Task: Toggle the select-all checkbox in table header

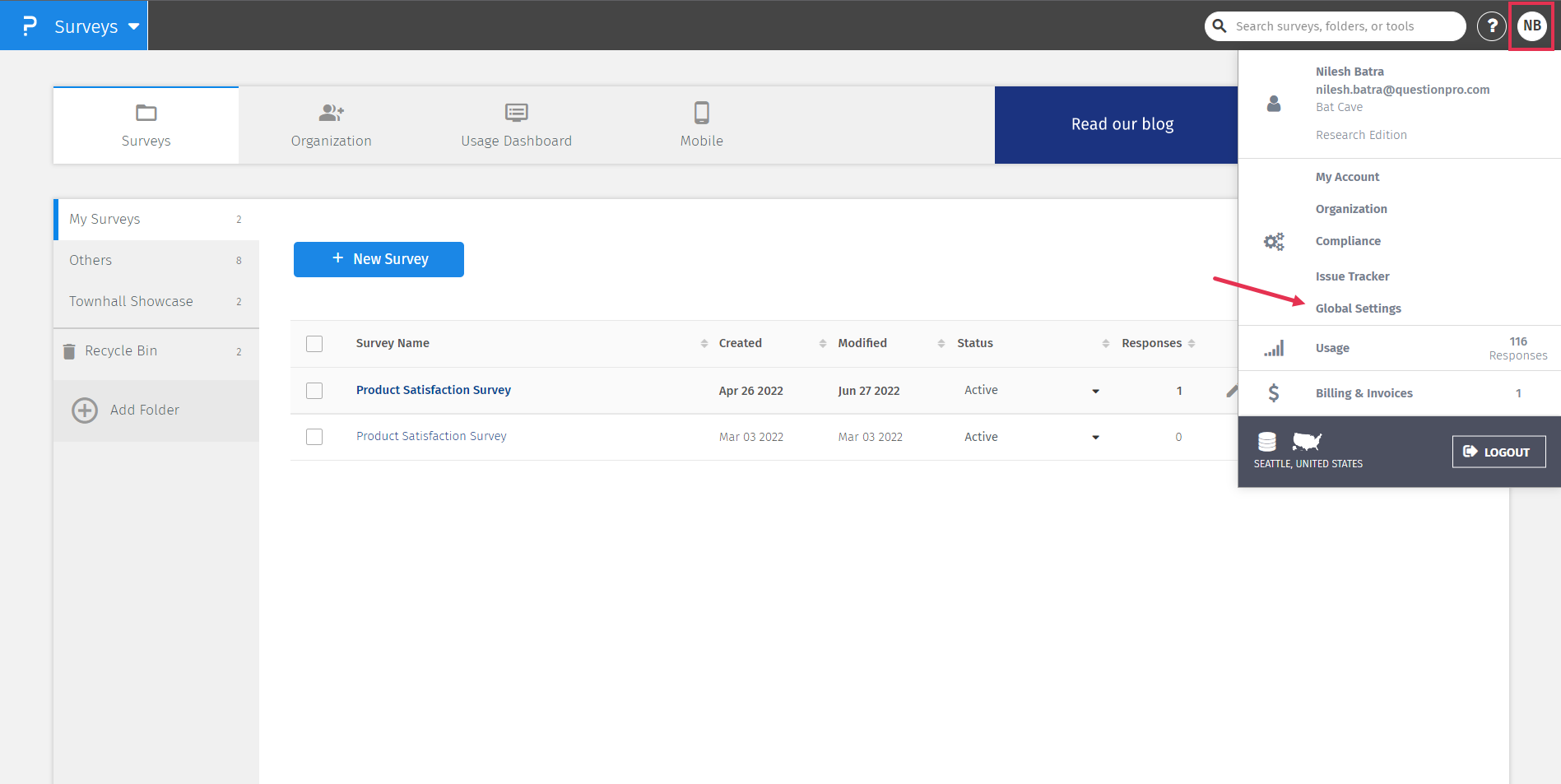Action: click(x=314, y=344)
